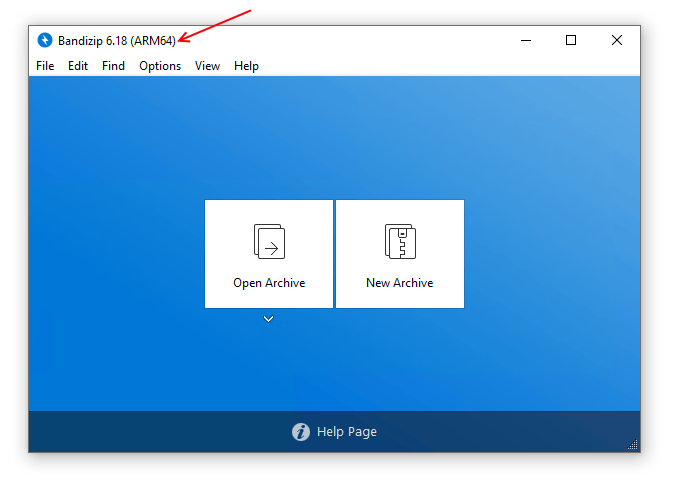The width and height of the screenshot is (683, 486).
Task: Open the Help menu
Action: (x=246, y=66)
